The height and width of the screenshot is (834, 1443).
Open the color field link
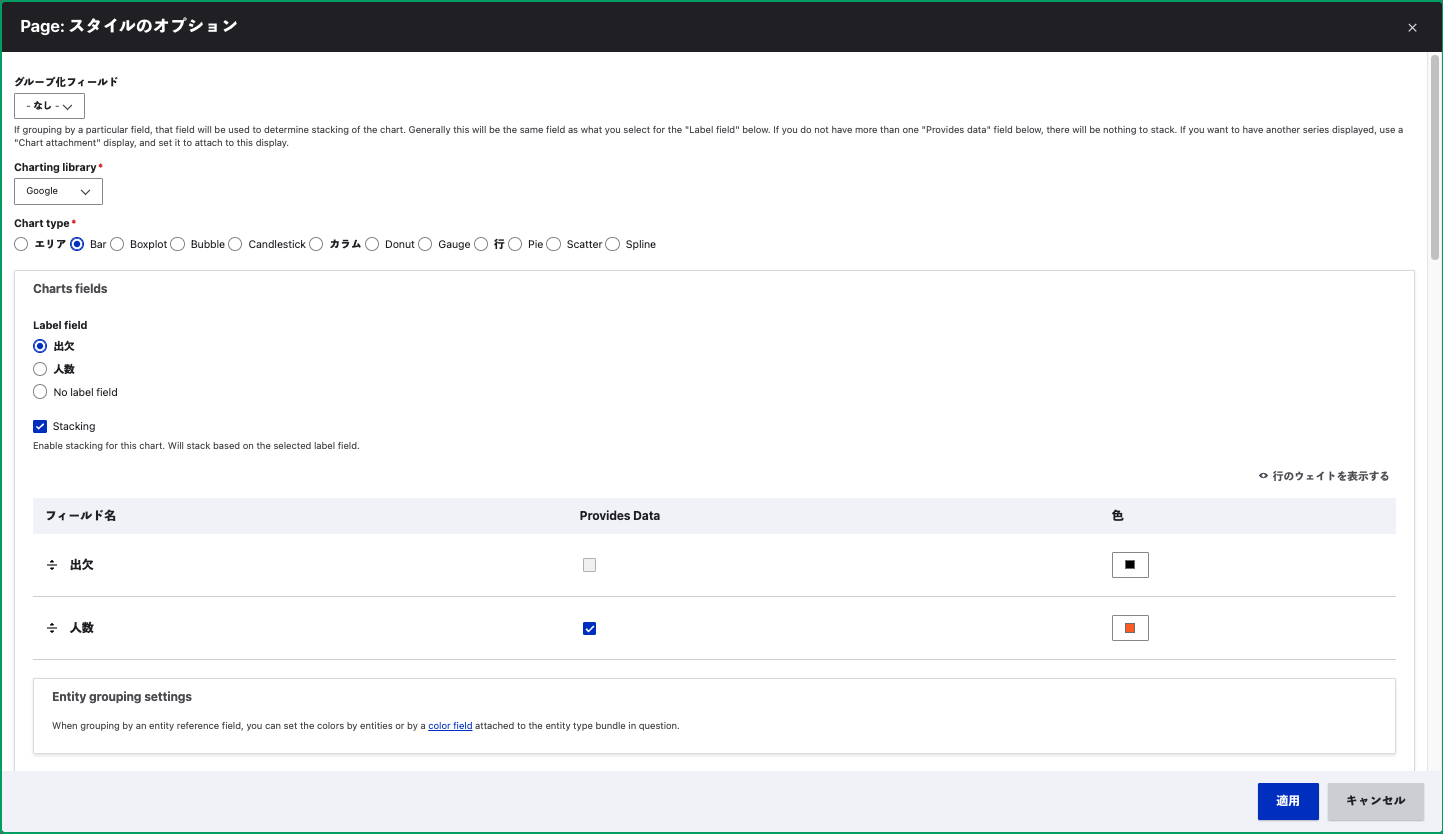[x=450, y=726]
